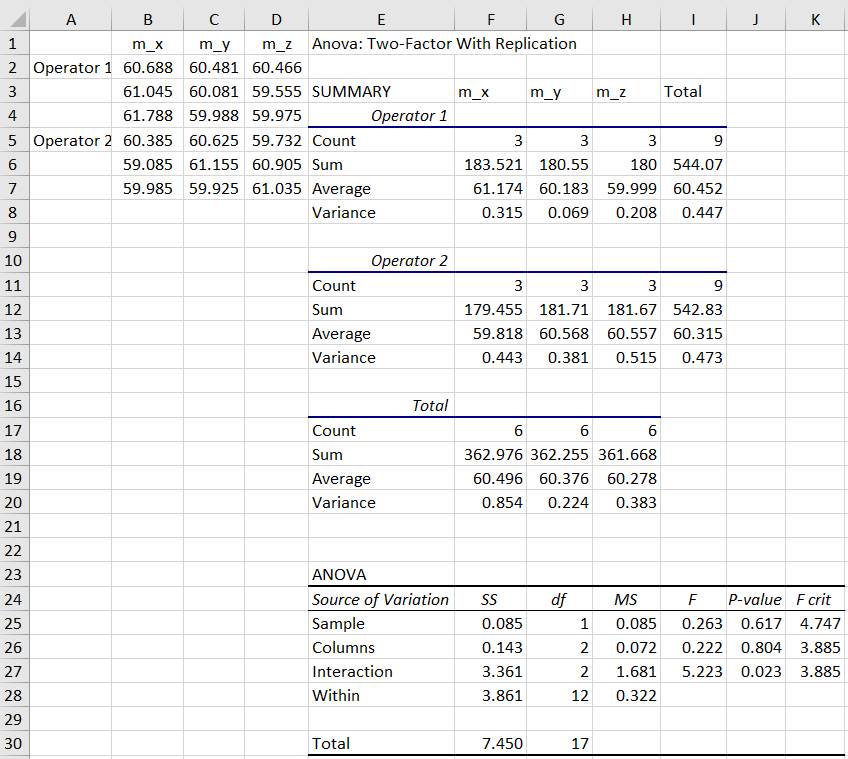848x759 pixels.
Task: Click the df column header
Action: tap(559, 599)
